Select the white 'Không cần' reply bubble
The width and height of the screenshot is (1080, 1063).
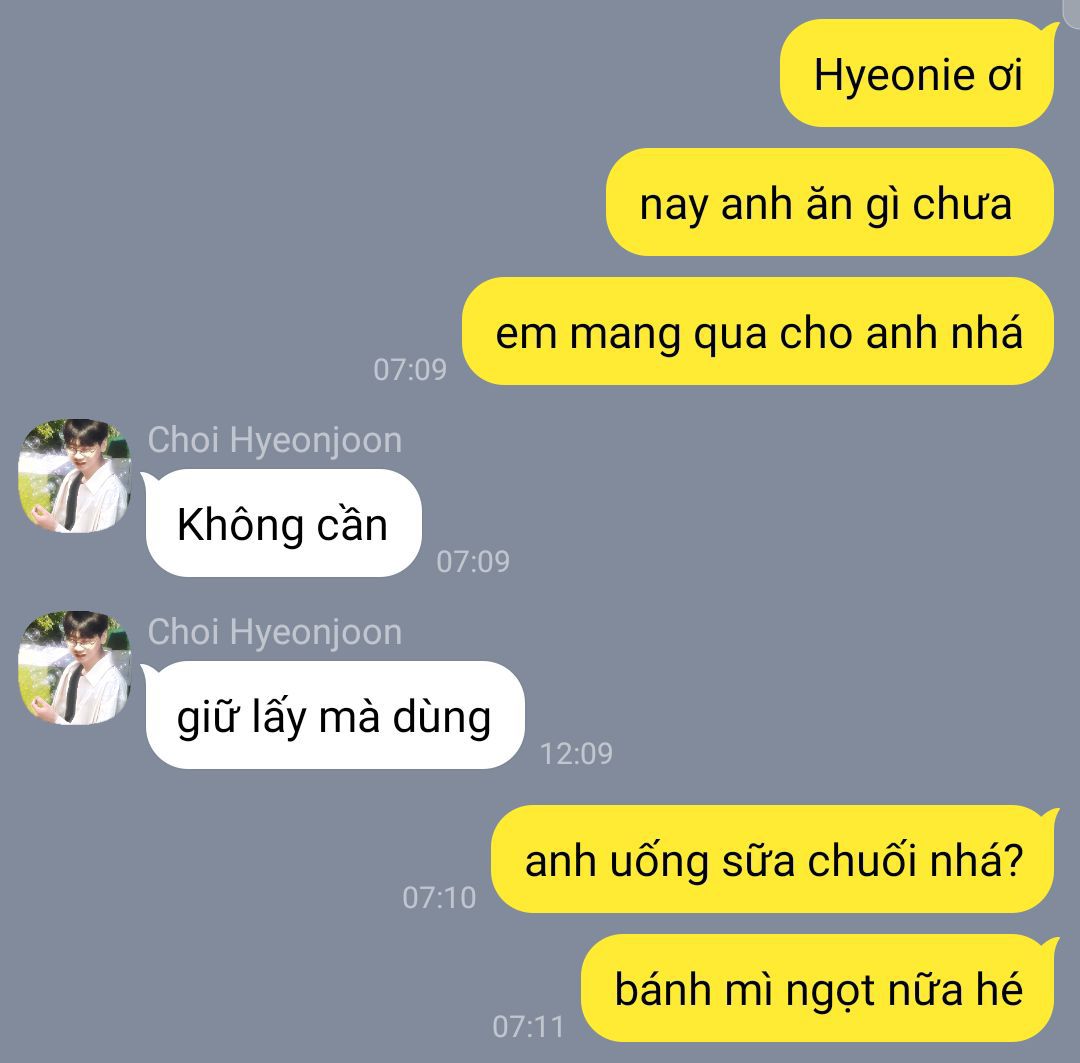(282, 524)
